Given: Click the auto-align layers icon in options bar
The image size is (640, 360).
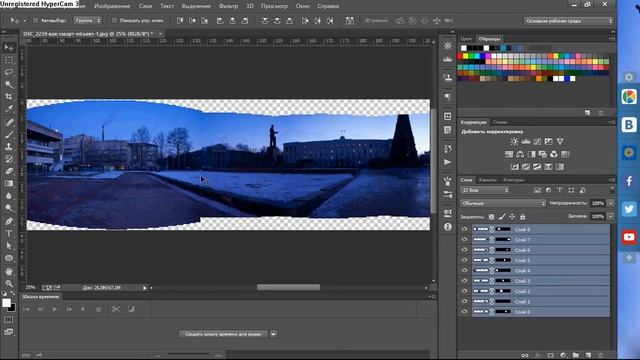Looking at the screenshot, I should click(x=350, y=20).
